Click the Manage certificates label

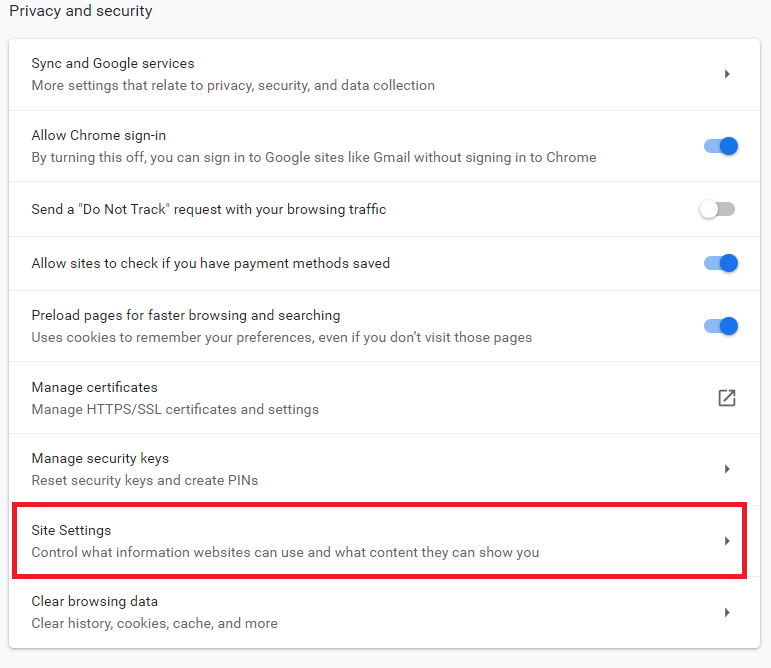pos(94,387)
